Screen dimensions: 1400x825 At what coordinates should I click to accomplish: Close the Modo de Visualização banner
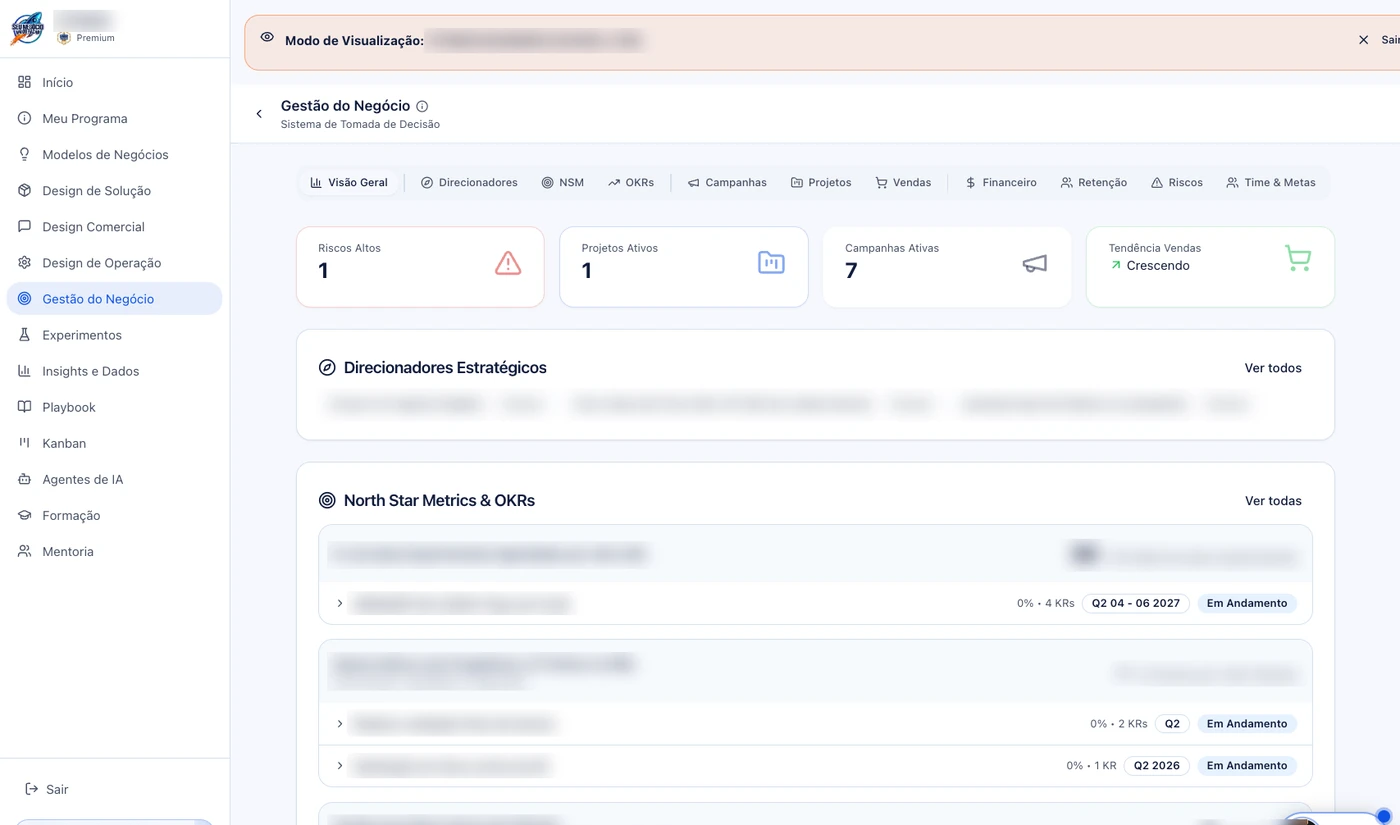pos(1363,40)
